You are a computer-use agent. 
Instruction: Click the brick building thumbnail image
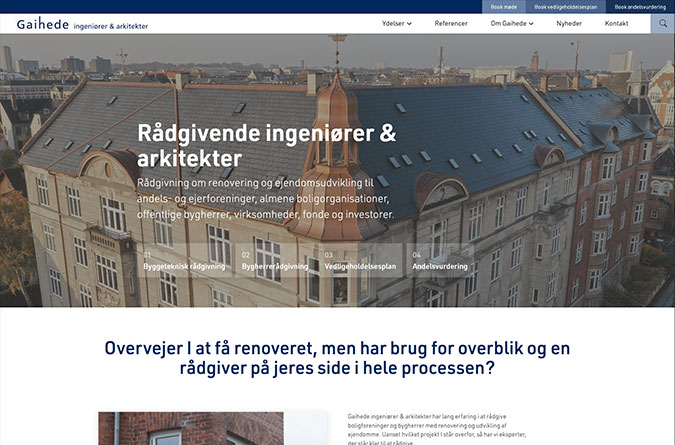click(x=190, y=428)
